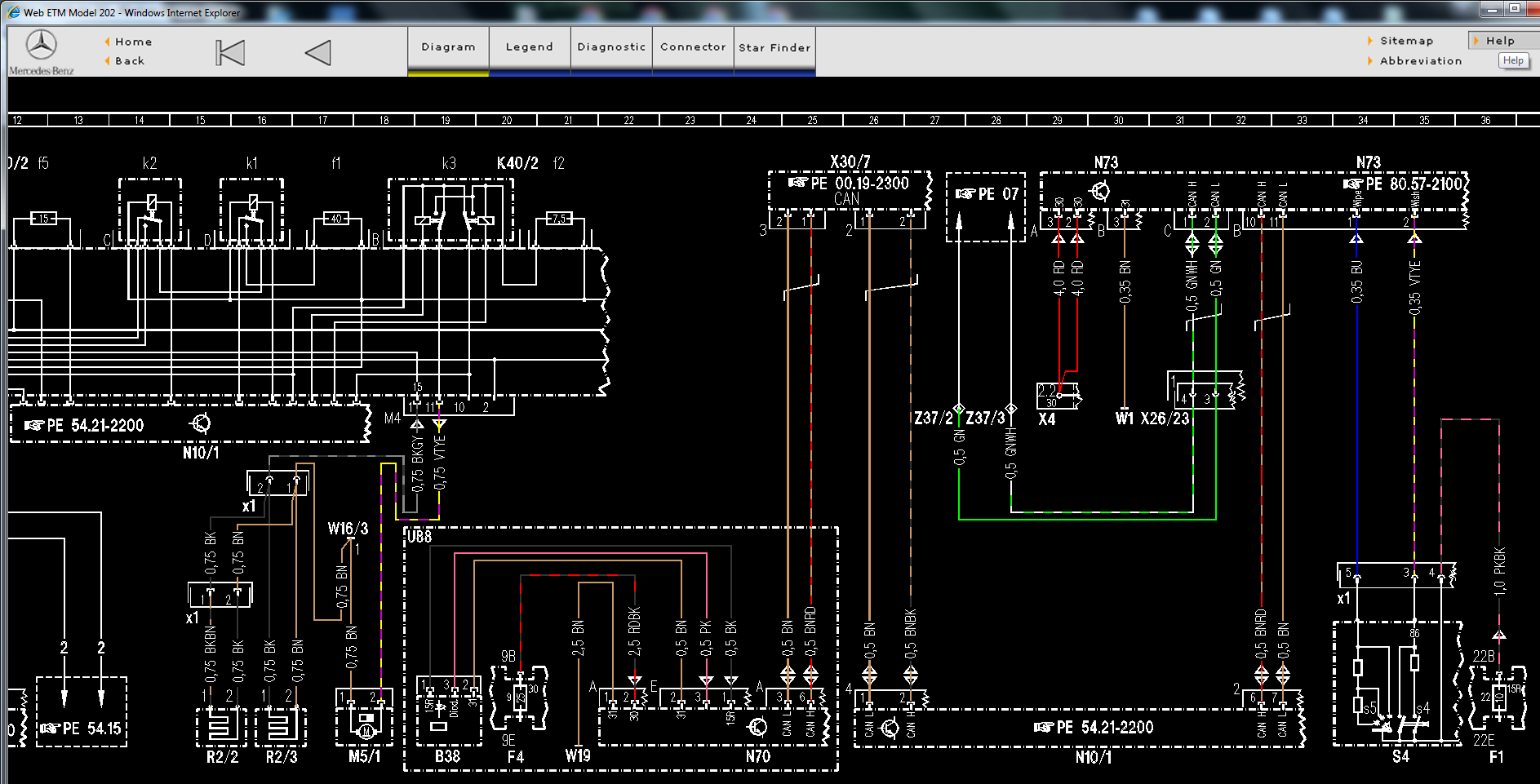Click the previous page triangle arrow

317,53
